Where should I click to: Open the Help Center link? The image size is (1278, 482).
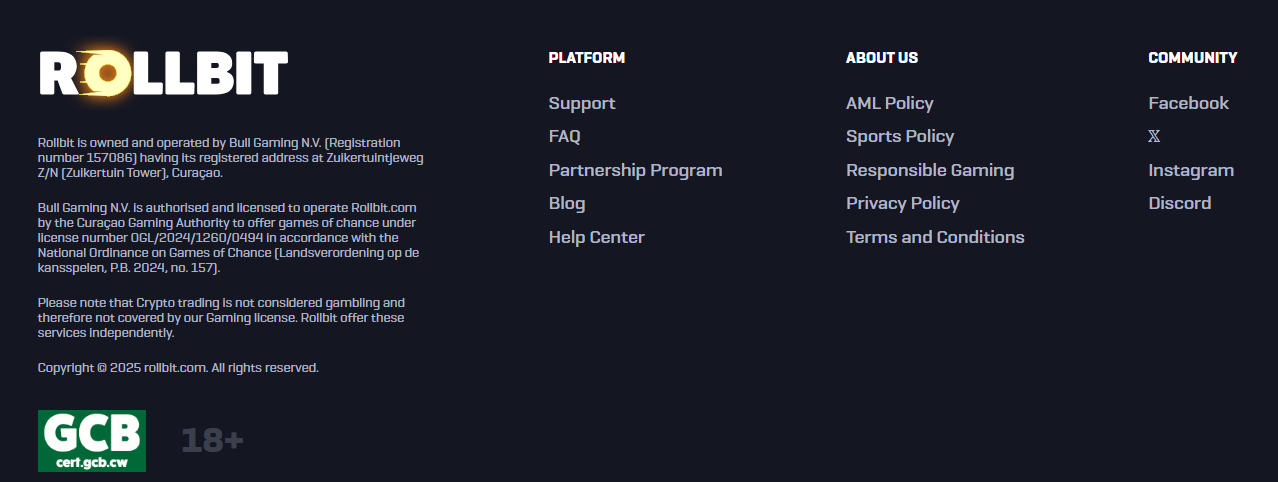596,237
